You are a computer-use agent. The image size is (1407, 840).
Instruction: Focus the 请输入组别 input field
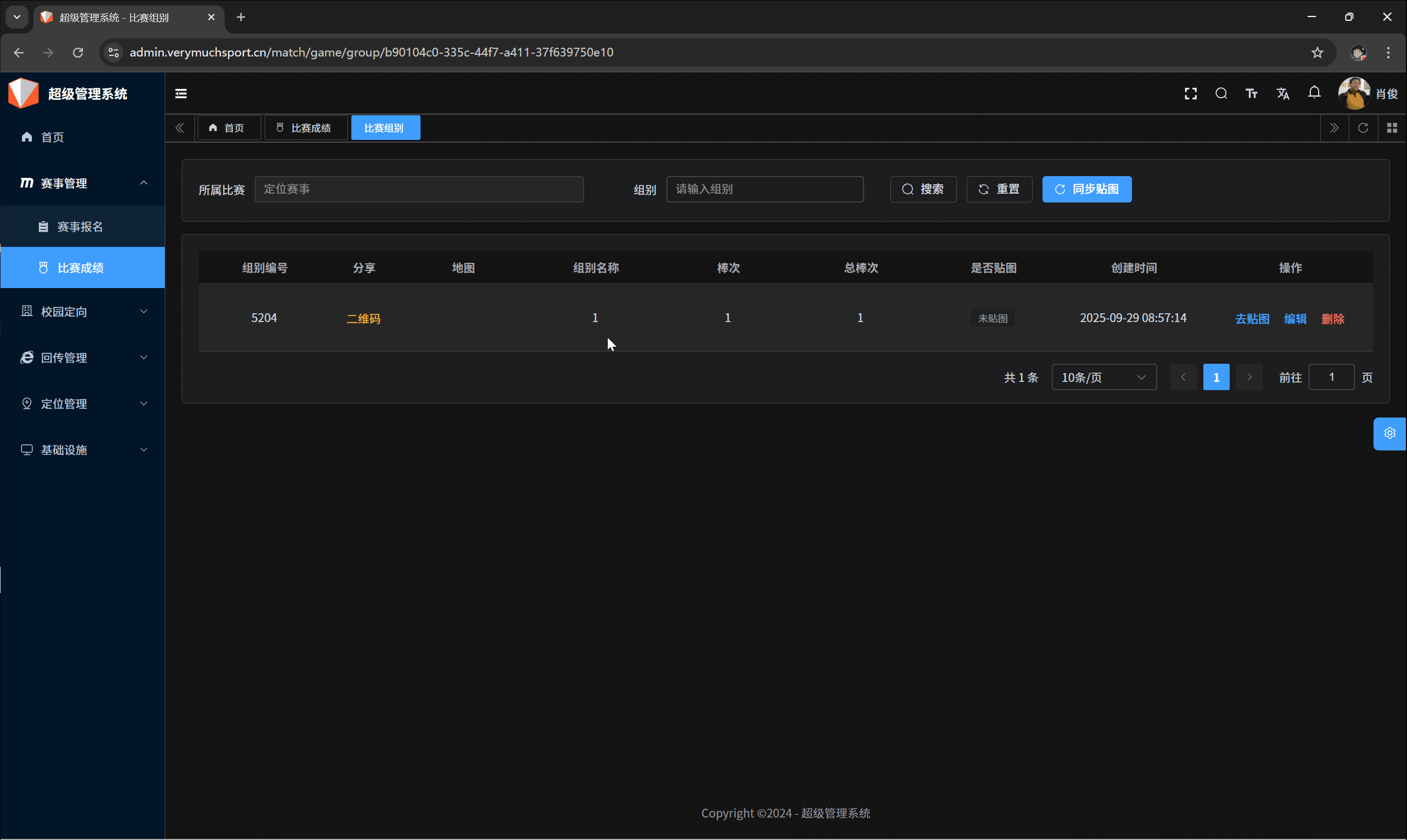[x=764, y=189]
